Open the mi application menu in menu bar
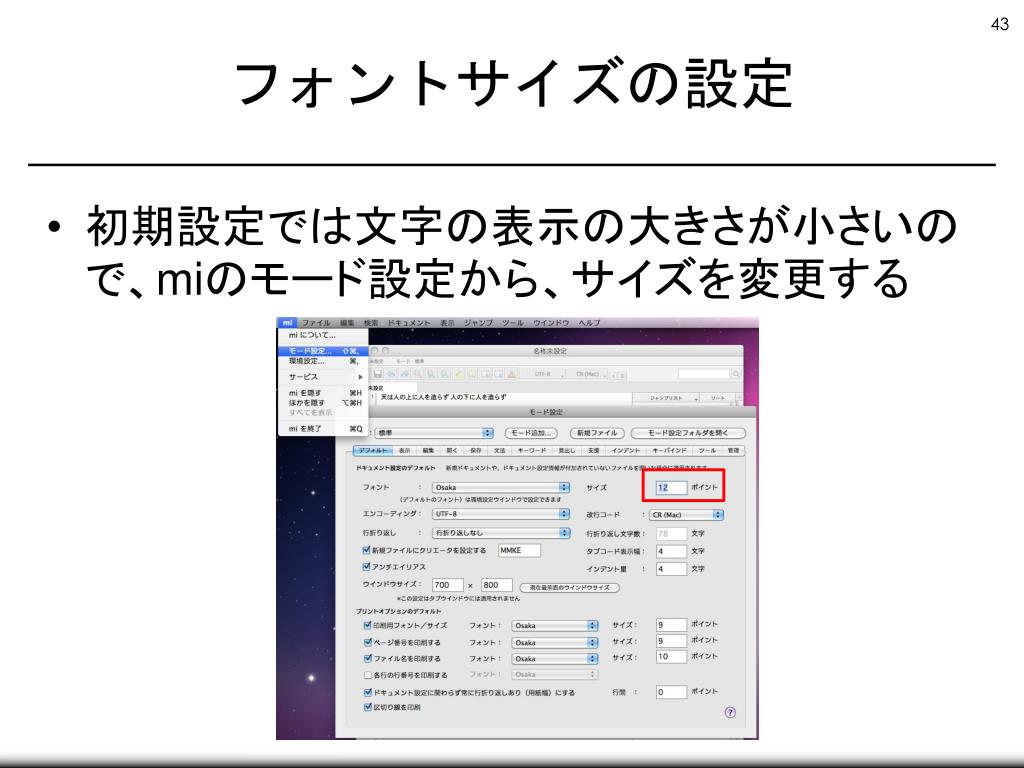This screenshot has width=1024, height=768. pyautogui.click(x=287, y=323)
